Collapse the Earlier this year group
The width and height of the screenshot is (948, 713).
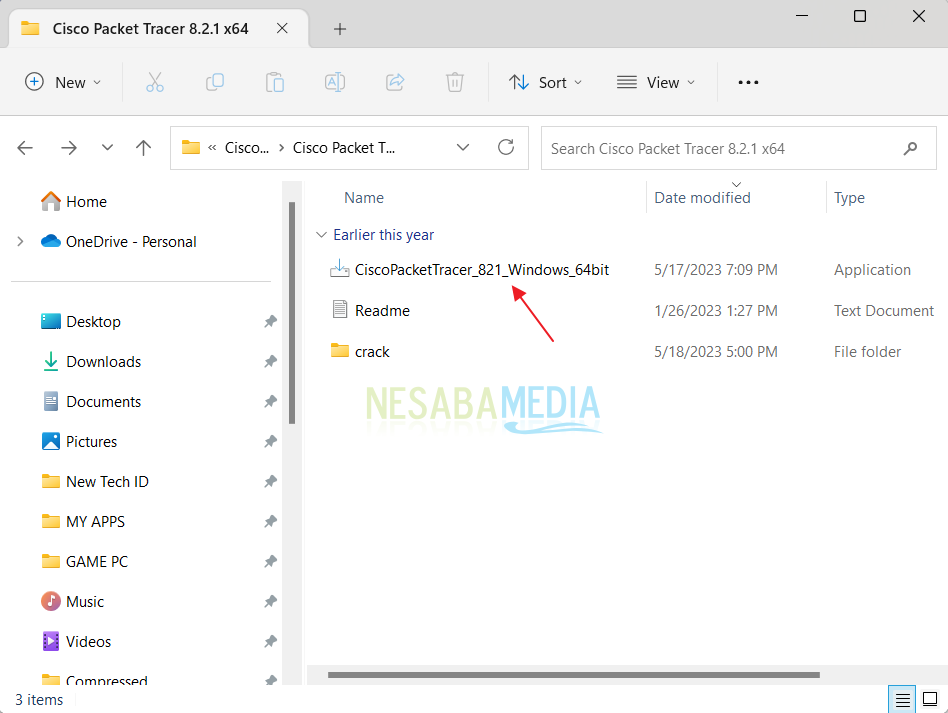coord(321,235)
